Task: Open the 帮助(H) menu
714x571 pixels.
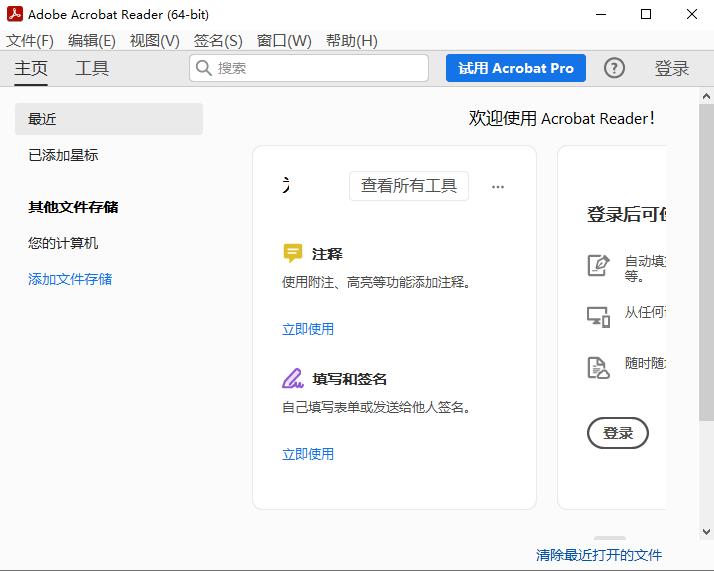Action: pyautogui.click(x=352, y=41)
